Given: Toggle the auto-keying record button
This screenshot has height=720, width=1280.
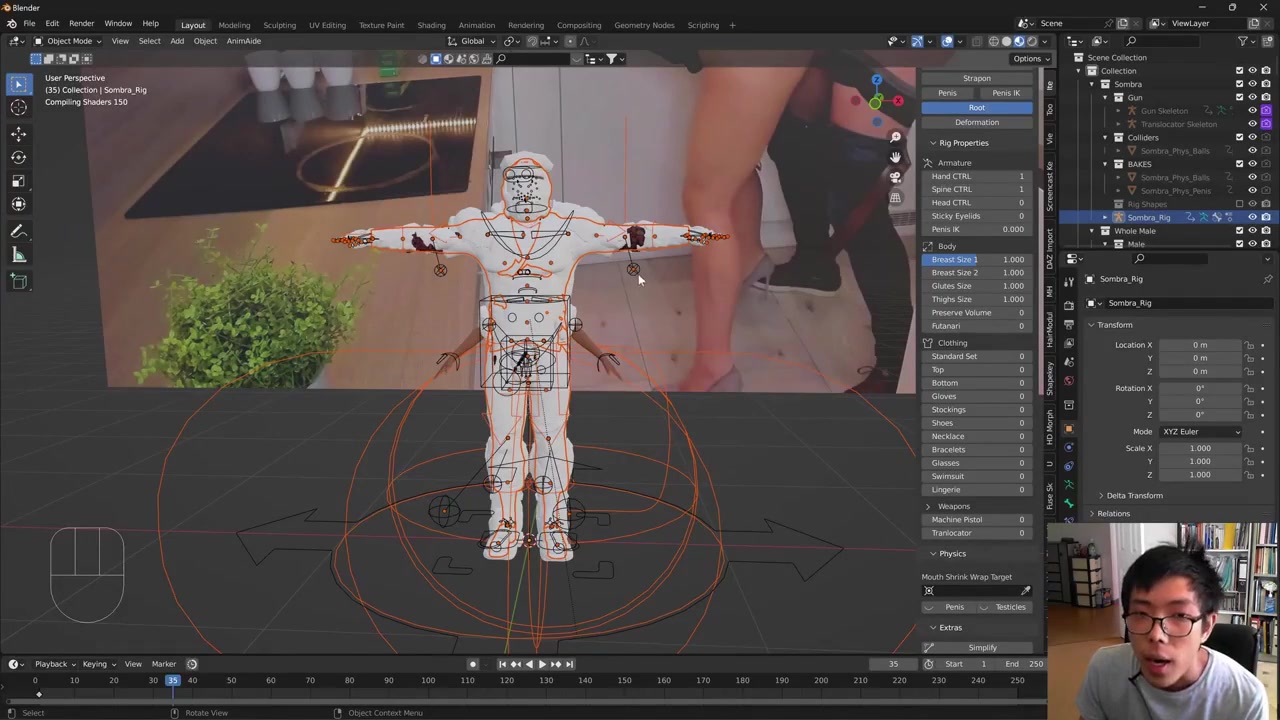Looking at the screenshot, I should click(473, 664).
